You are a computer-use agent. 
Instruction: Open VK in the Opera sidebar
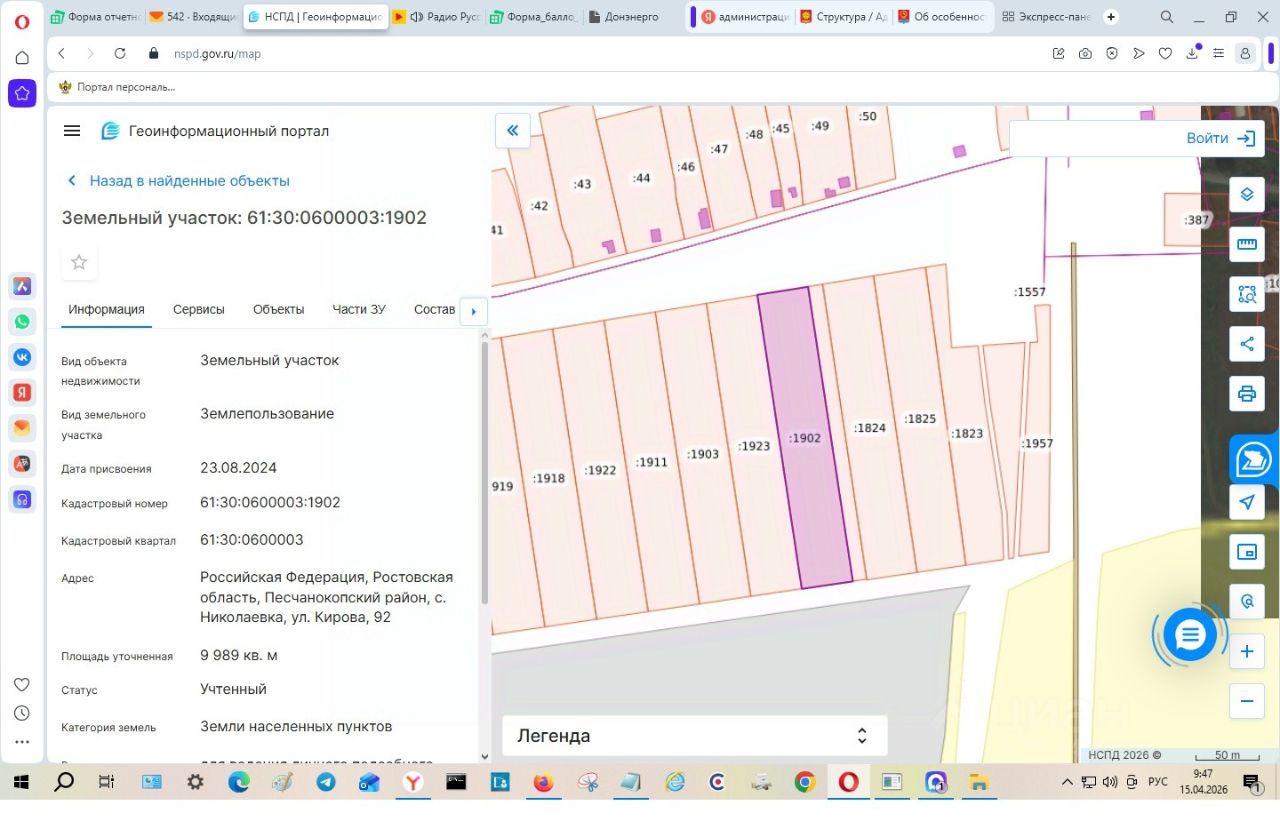(x=22, y=357)
